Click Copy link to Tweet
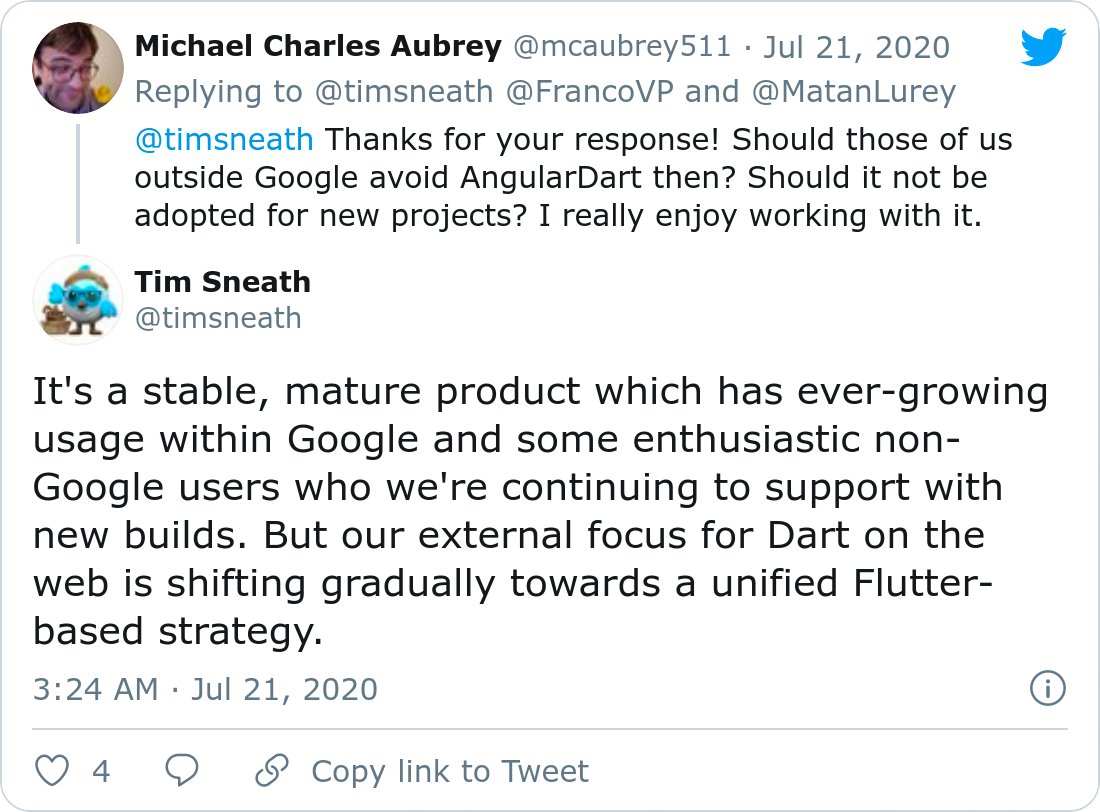Image resolution: width=1100 pixels, height=812 pixels. click(450, 771)
